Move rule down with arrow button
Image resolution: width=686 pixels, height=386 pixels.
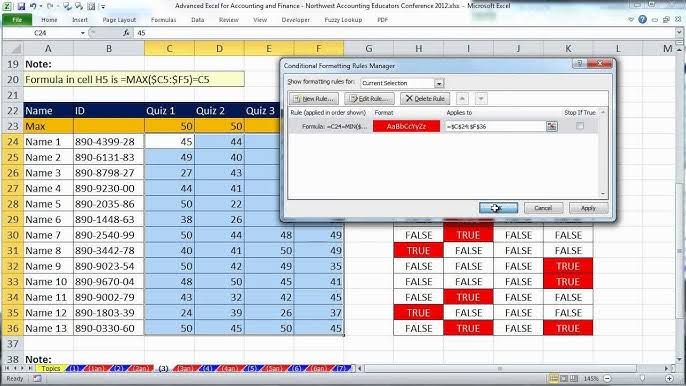point(480,98)
